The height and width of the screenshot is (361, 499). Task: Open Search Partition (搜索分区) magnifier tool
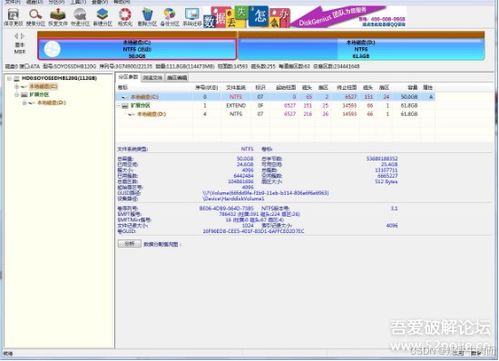[x=35, y=17]
